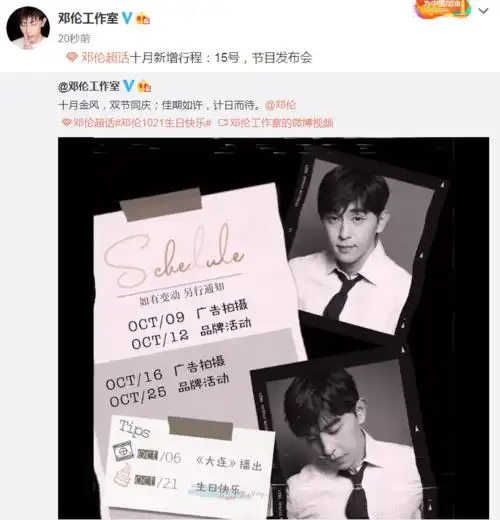500x520 pixels.
Task: Click the colorful banner badge at top right
Action: 442,8
